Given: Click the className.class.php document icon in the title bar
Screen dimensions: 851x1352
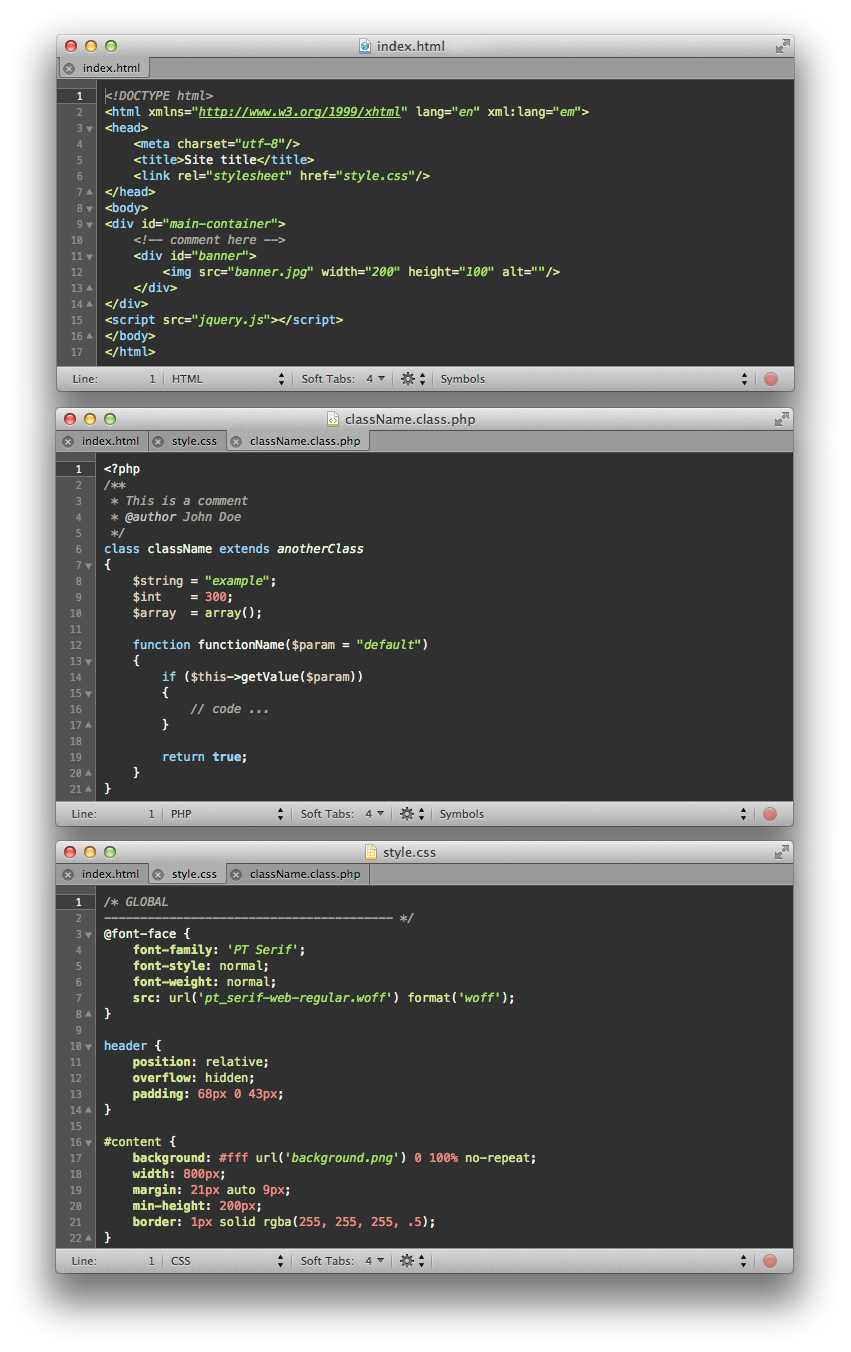Looking at the screenshot, I should tap(333, 419).
